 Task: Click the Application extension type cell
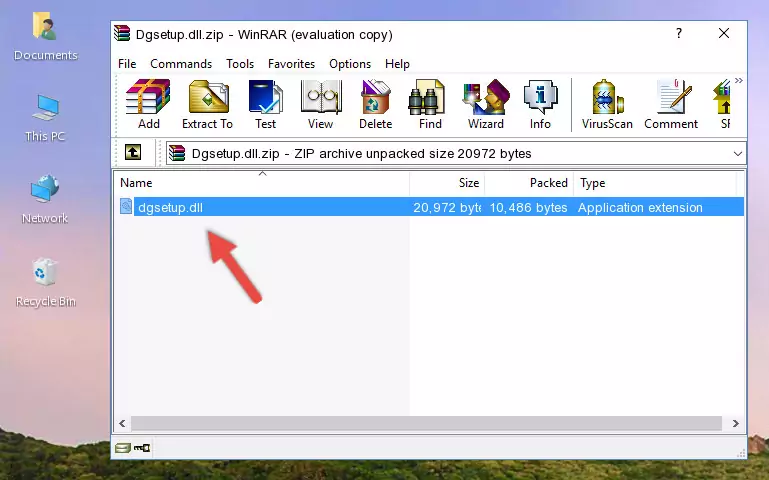tap(640, 207)
